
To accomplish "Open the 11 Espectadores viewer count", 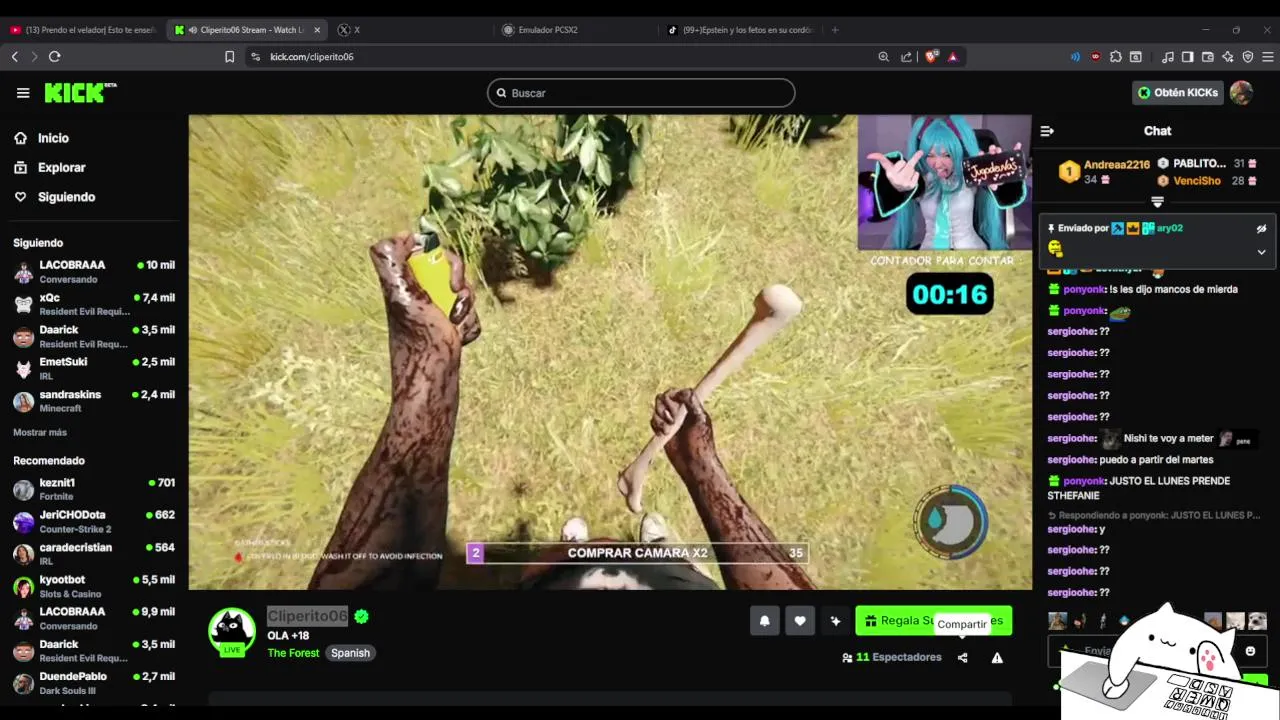I will [x=892, y=658].
